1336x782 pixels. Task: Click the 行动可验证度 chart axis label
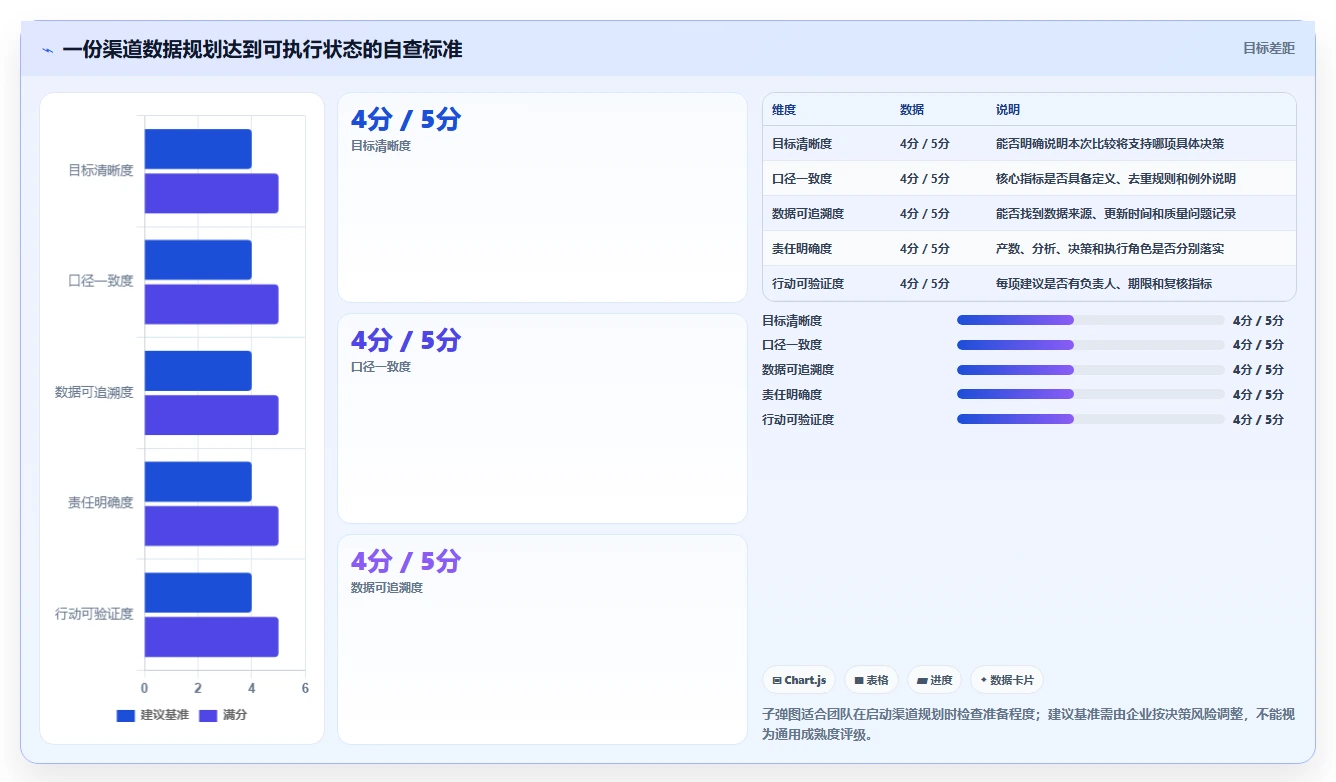coord(94,614)
